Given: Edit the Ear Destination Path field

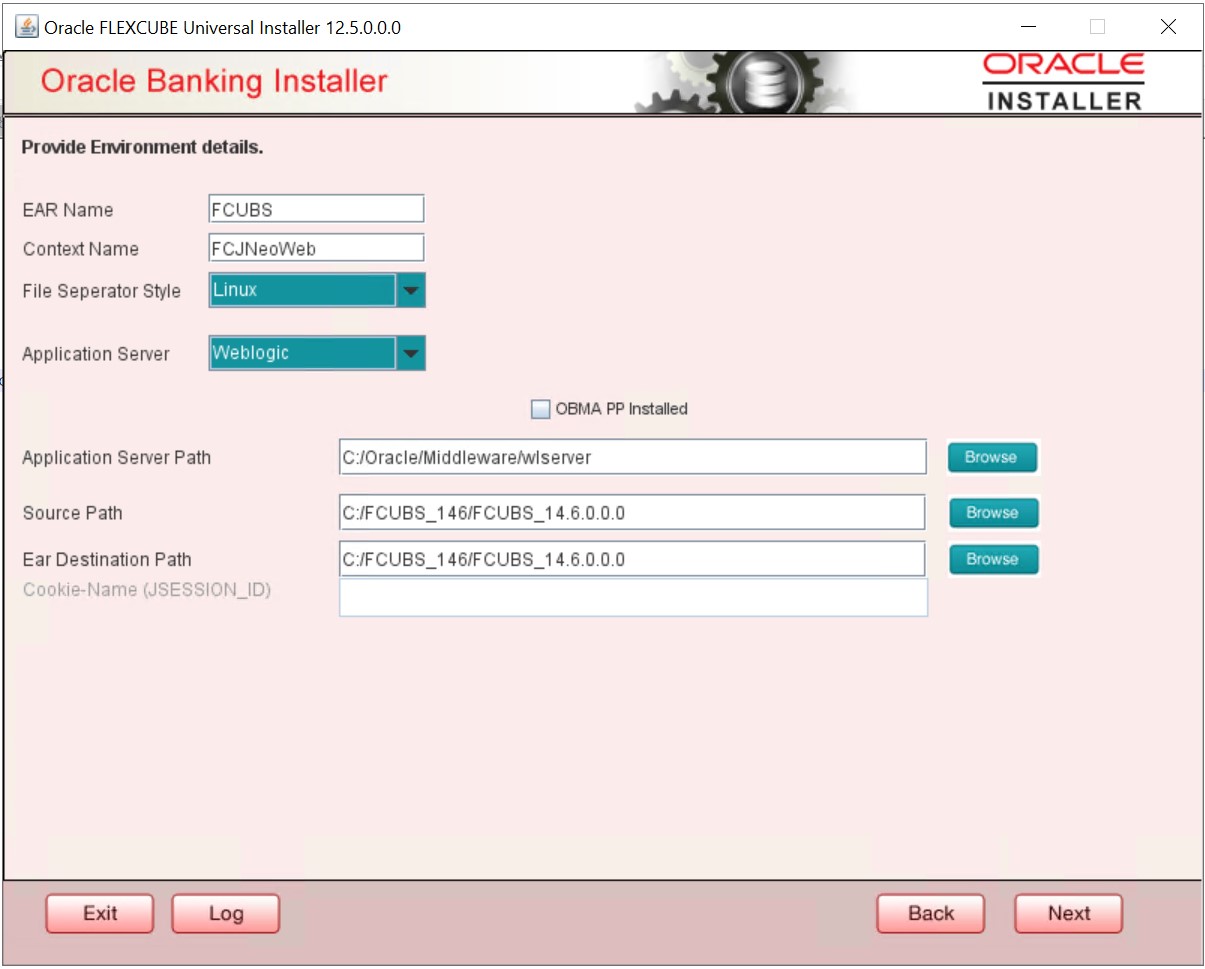Looking at the screenshot, I should point(633,559).
